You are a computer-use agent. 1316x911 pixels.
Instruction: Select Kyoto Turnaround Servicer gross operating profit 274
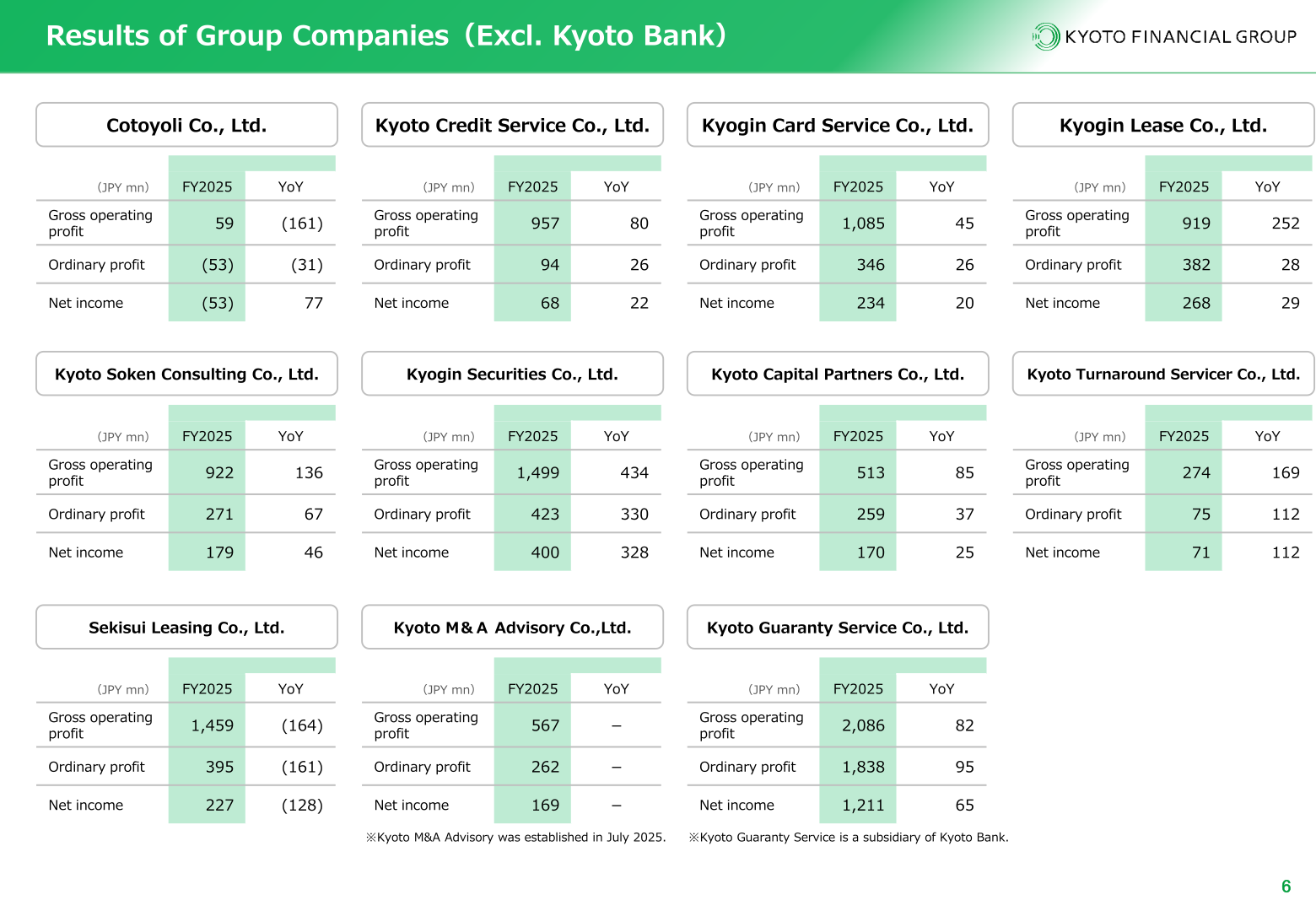pyautogui.click(x=1196, y=473)
